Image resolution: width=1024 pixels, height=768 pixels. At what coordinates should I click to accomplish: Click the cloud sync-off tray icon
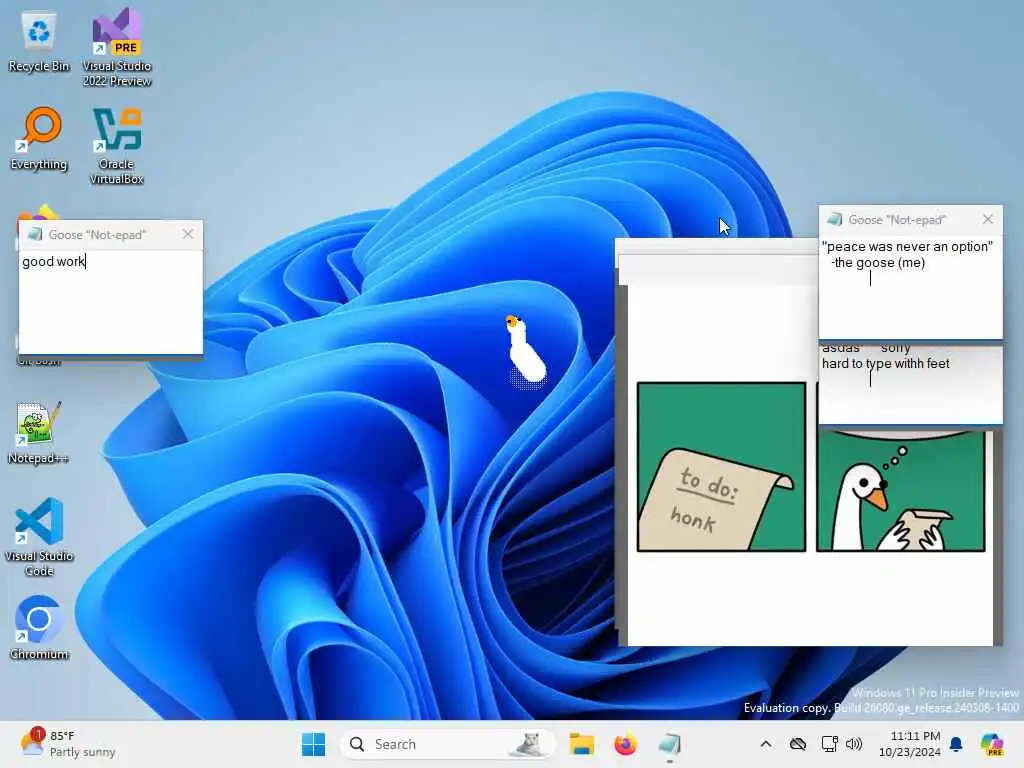pos(797,744)
